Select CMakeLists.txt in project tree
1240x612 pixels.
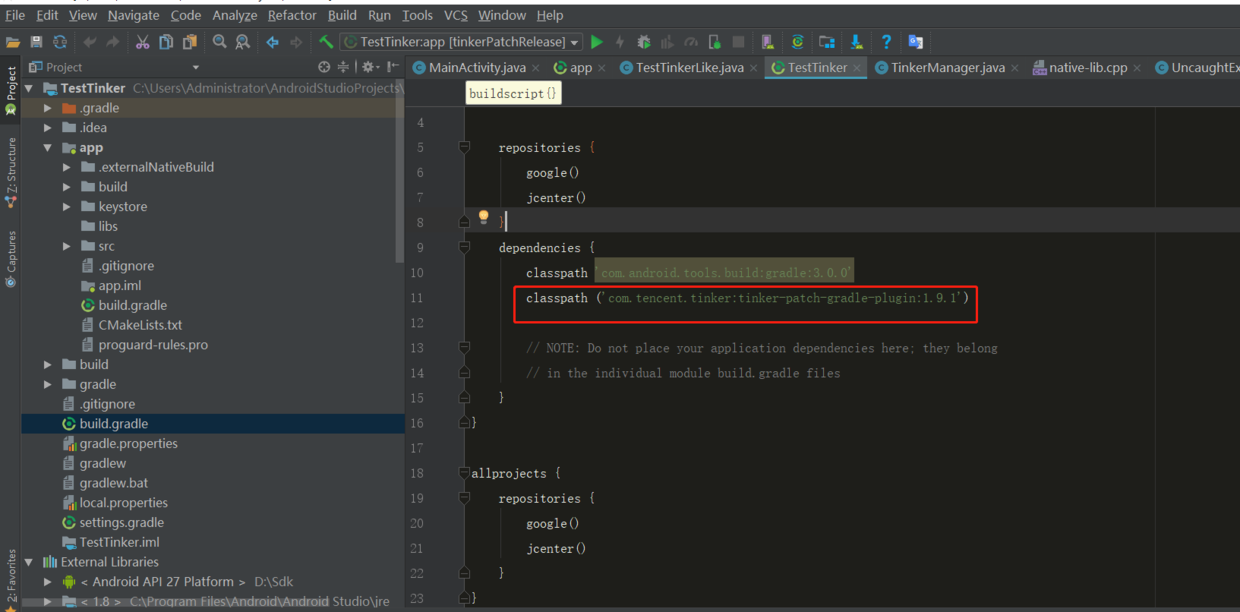pos(140,325)
